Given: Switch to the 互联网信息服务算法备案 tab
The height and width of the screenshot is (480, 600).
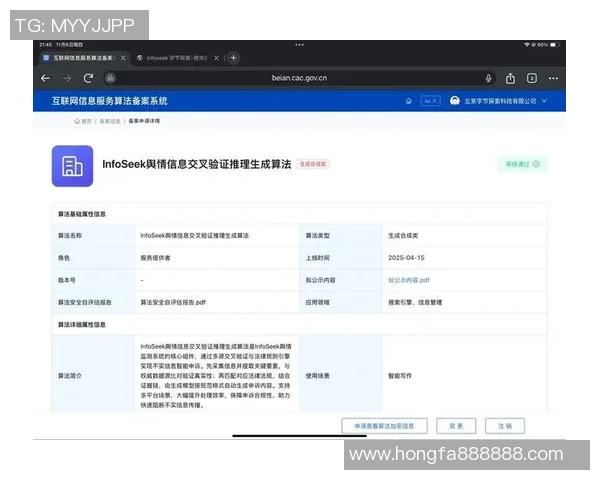Looking at the screenshot, I should (x=83, y=58).
